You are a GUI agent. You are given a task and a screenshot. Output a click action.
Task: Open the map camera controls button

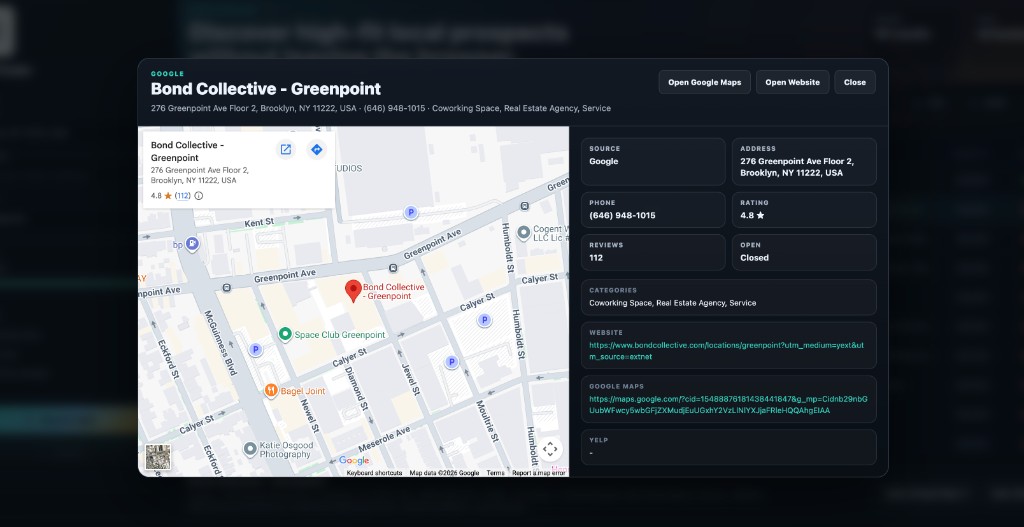click(550, 449)
